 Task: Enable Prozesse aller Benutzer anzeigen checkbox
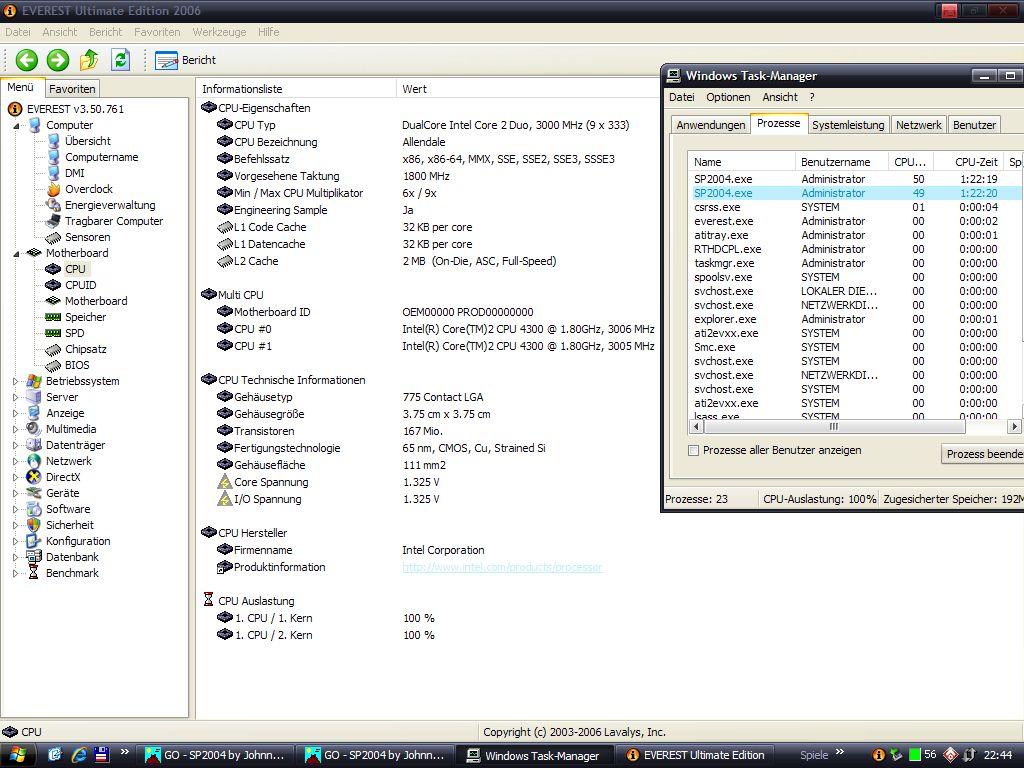694,451
